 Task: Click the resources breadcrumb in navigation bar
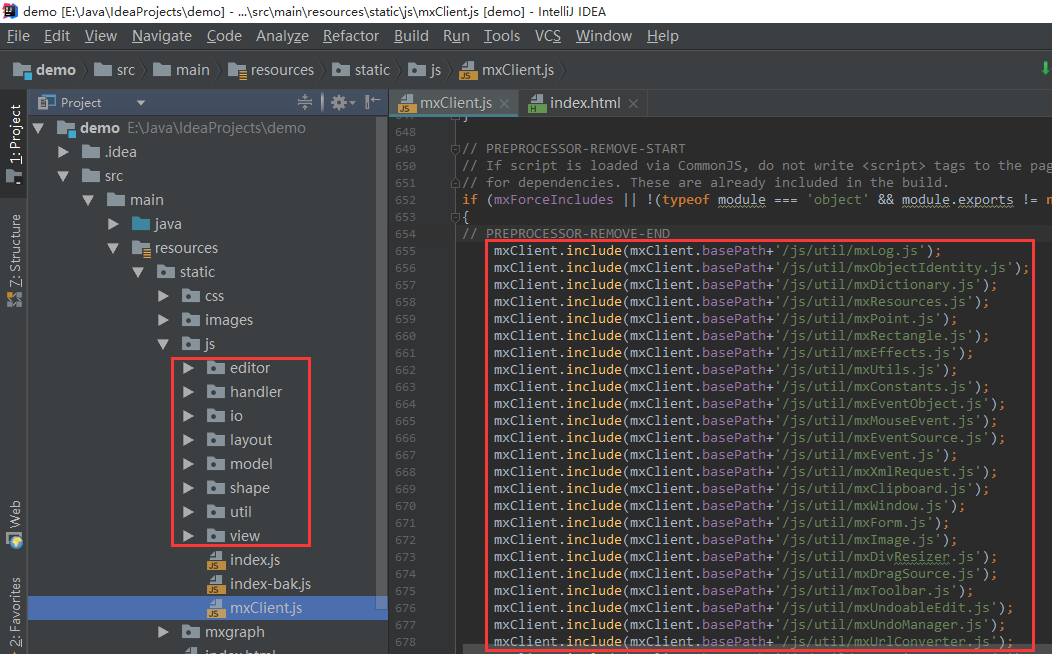(x=271, y=70)
